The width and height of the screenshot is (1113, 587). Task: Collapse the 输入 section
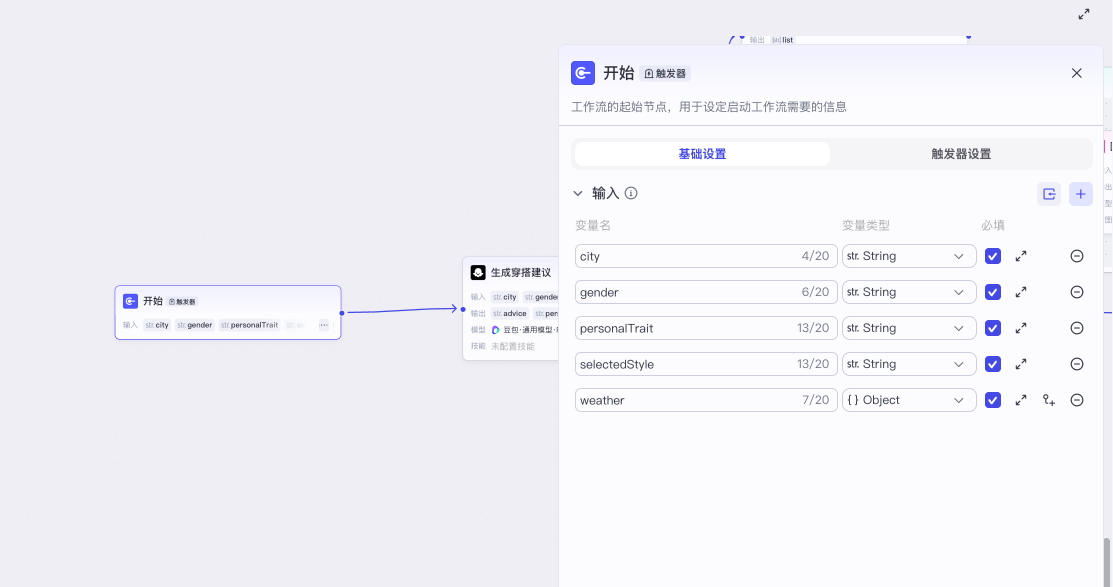coord(578,194)
